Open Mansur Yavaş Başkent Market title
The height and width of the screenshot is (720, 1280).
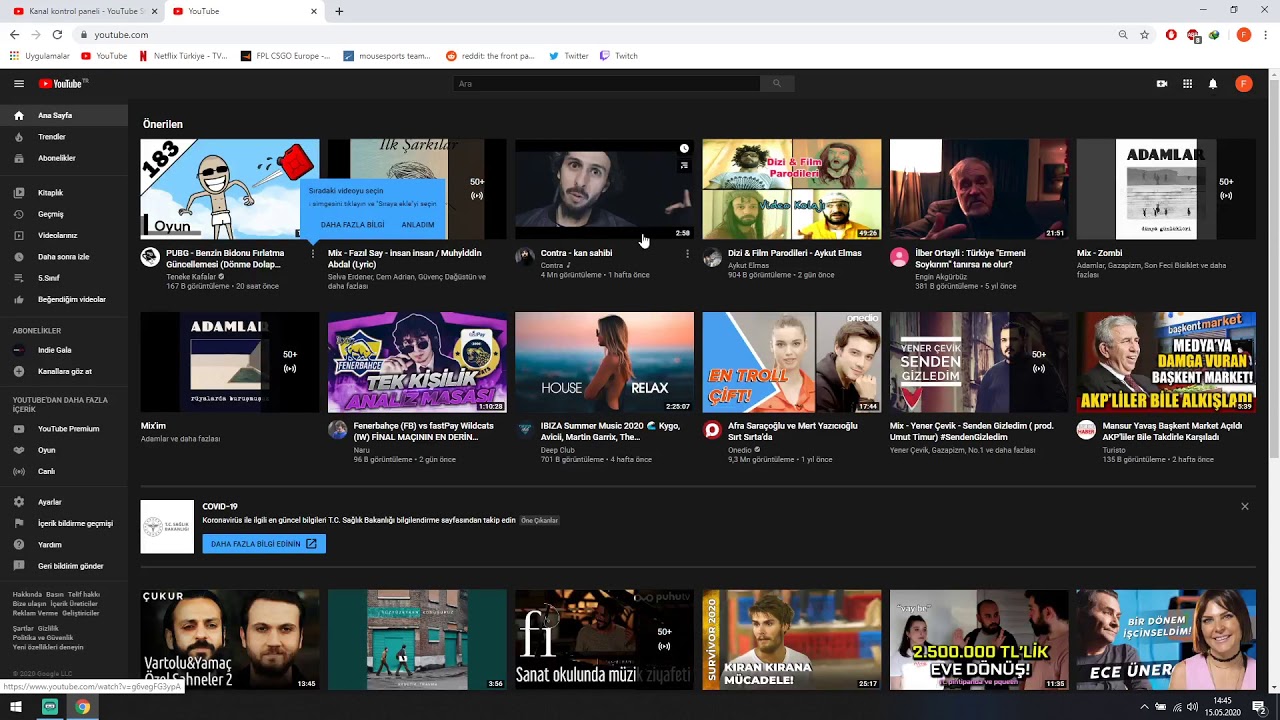[x=1172, y=431]
